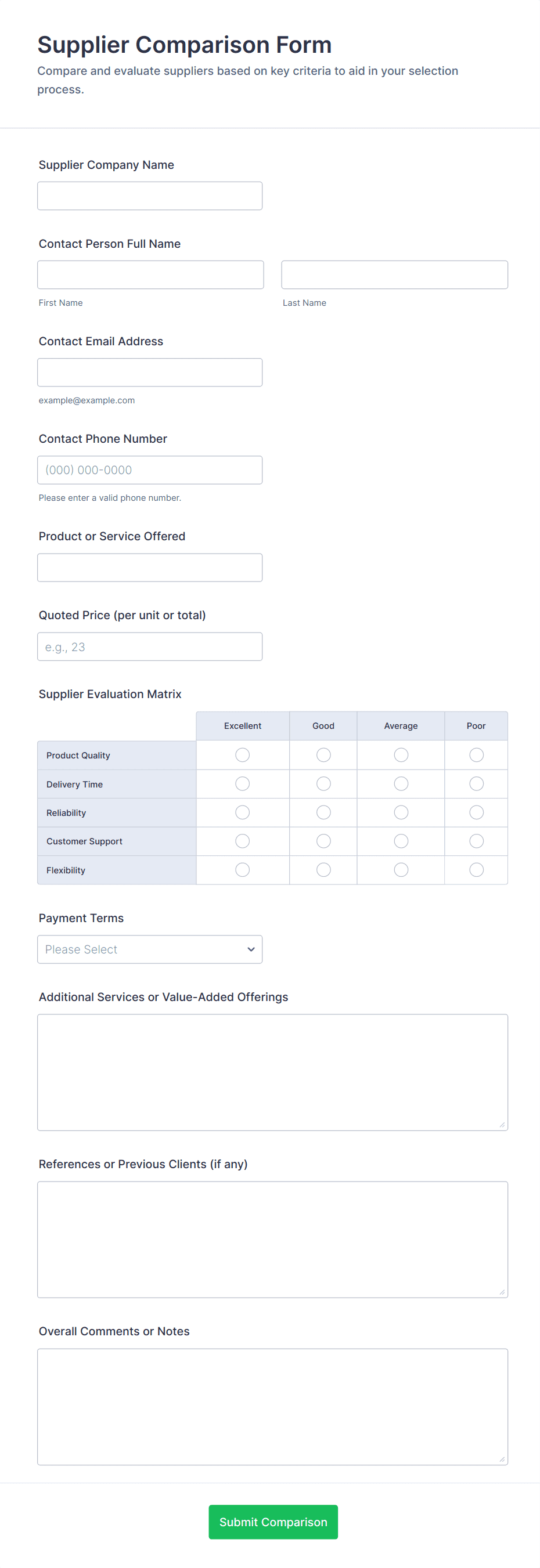Click the Contact Phone Number field
This screenshot has width=540, height=1568.
coord(150,470)
